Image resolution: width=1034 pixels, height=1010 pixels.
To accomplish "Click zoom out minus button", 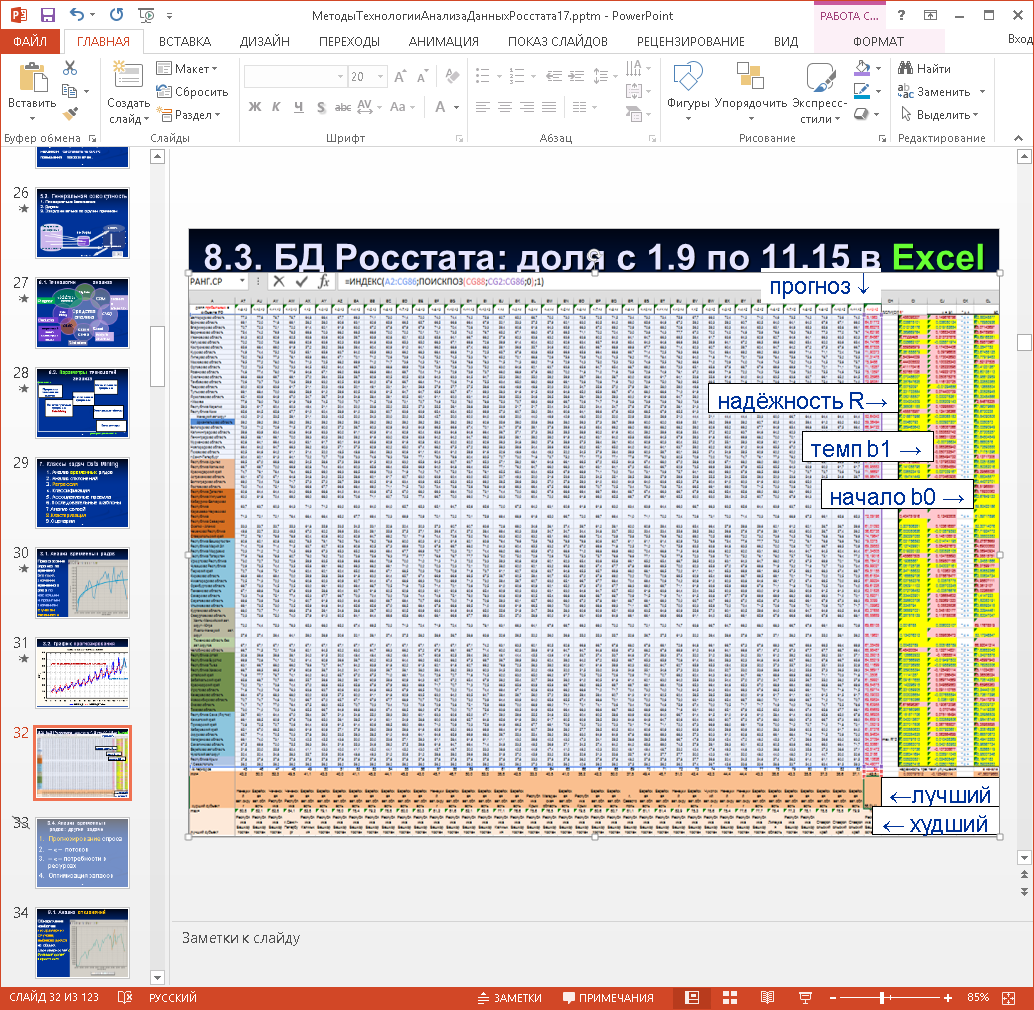I will pos(833,998).
